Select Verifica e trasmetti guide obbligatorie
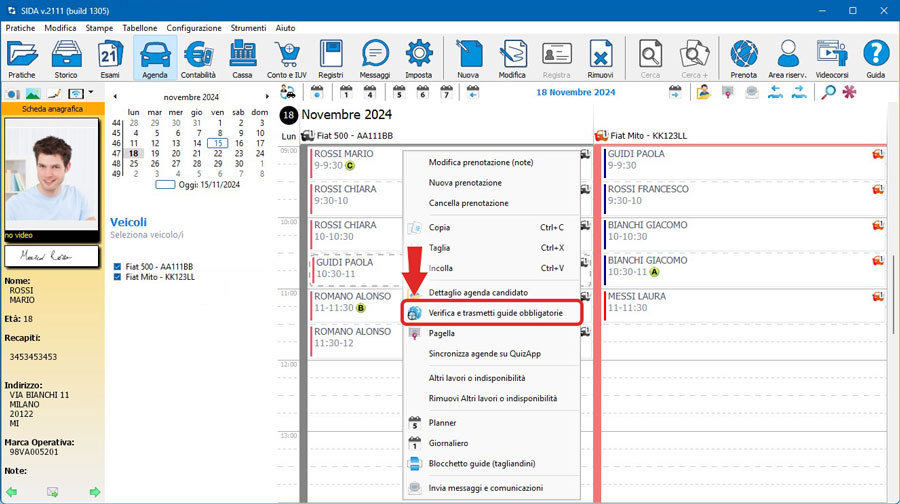 tap(495, 313)
